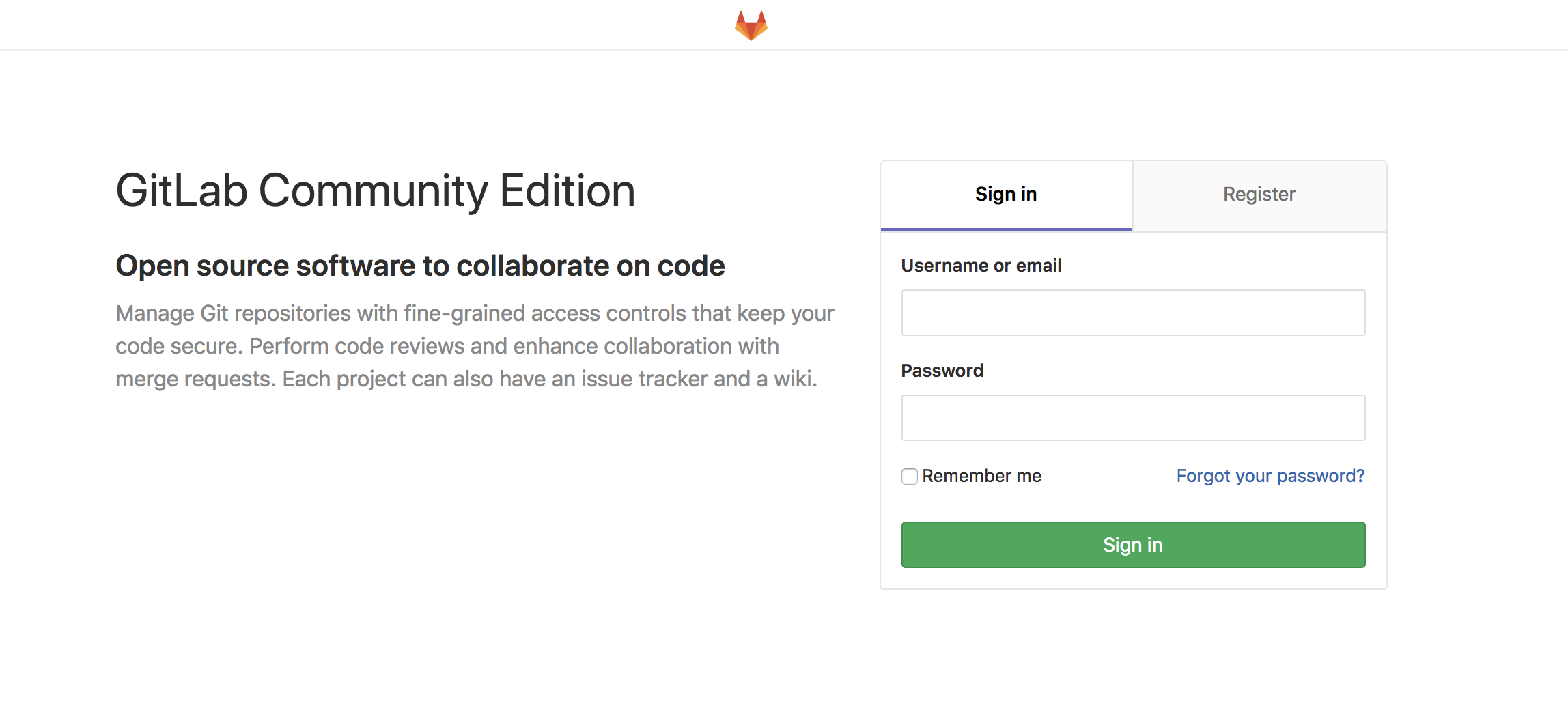Click the Remember me label text

(x=981, y=476)
